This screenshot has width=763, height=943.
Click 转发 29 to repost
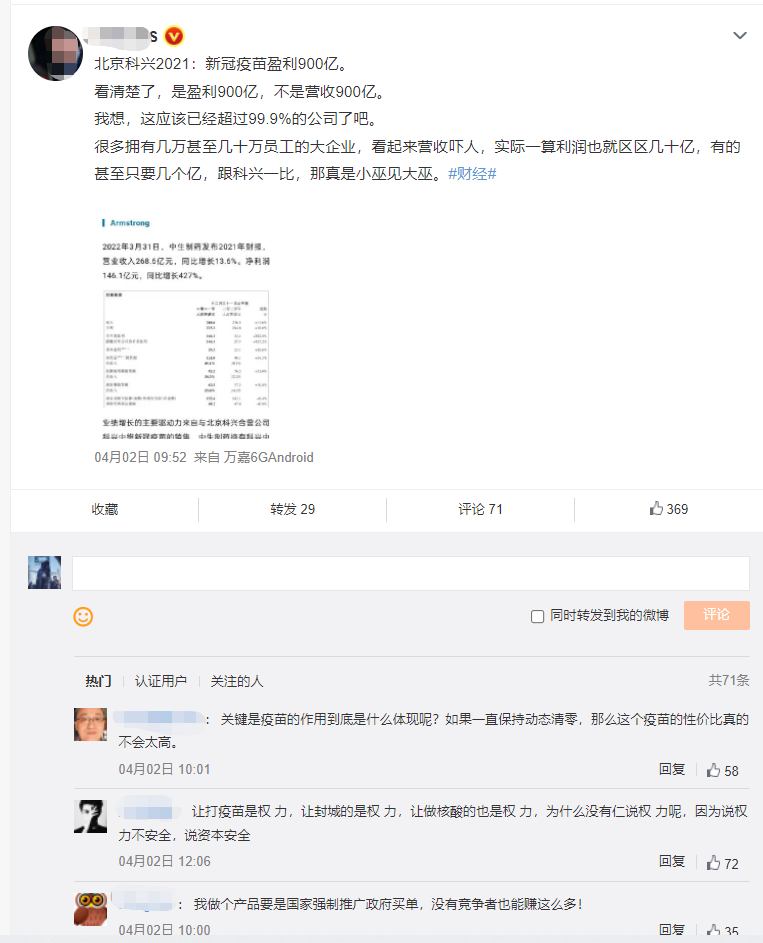tap(292, 509)
